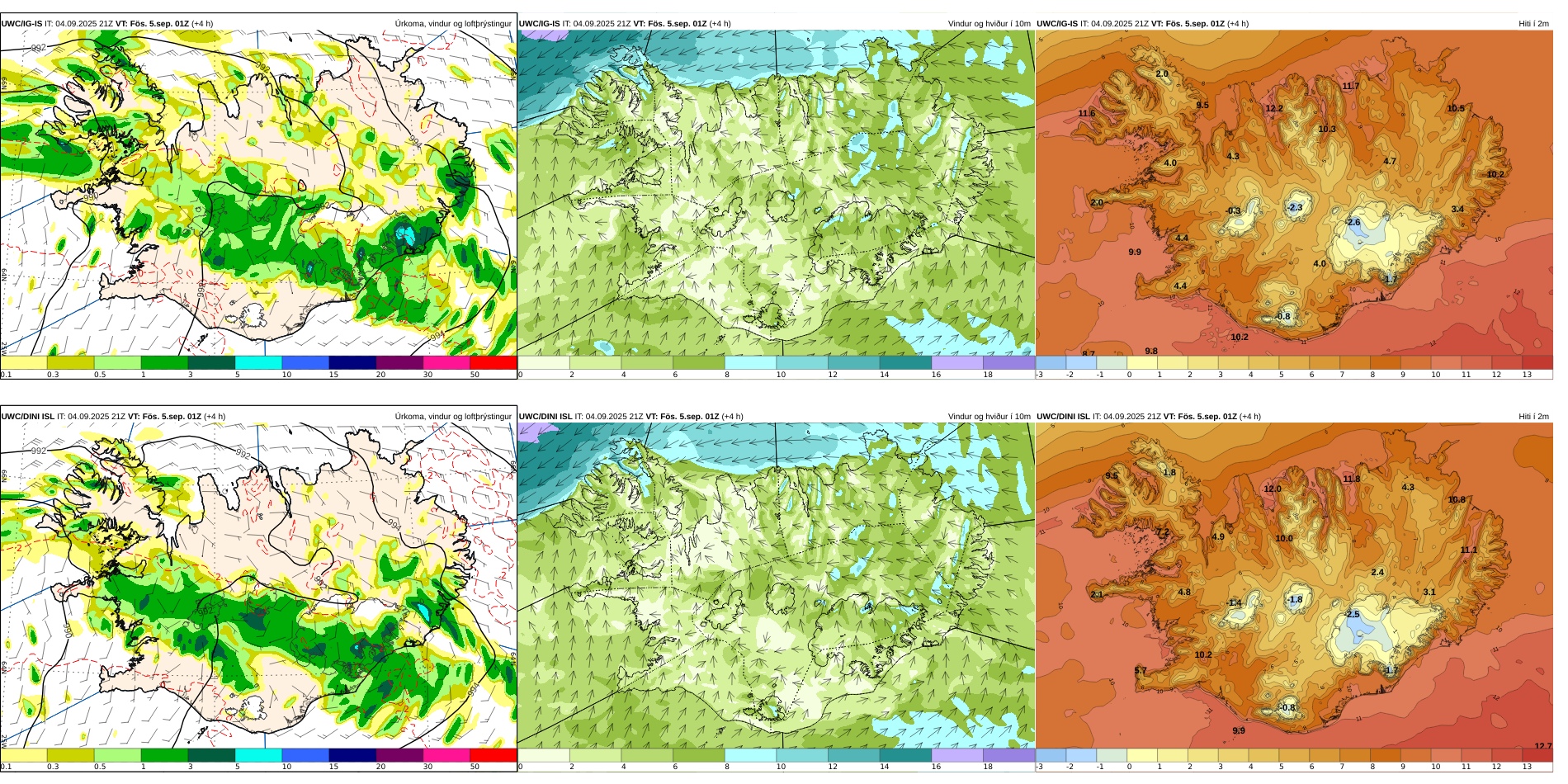Click palest 0–2 swatch in DINI wind legend
The height and width of the screenshot is (784, 1568).
pyautogui.click(x=544, y=755)
